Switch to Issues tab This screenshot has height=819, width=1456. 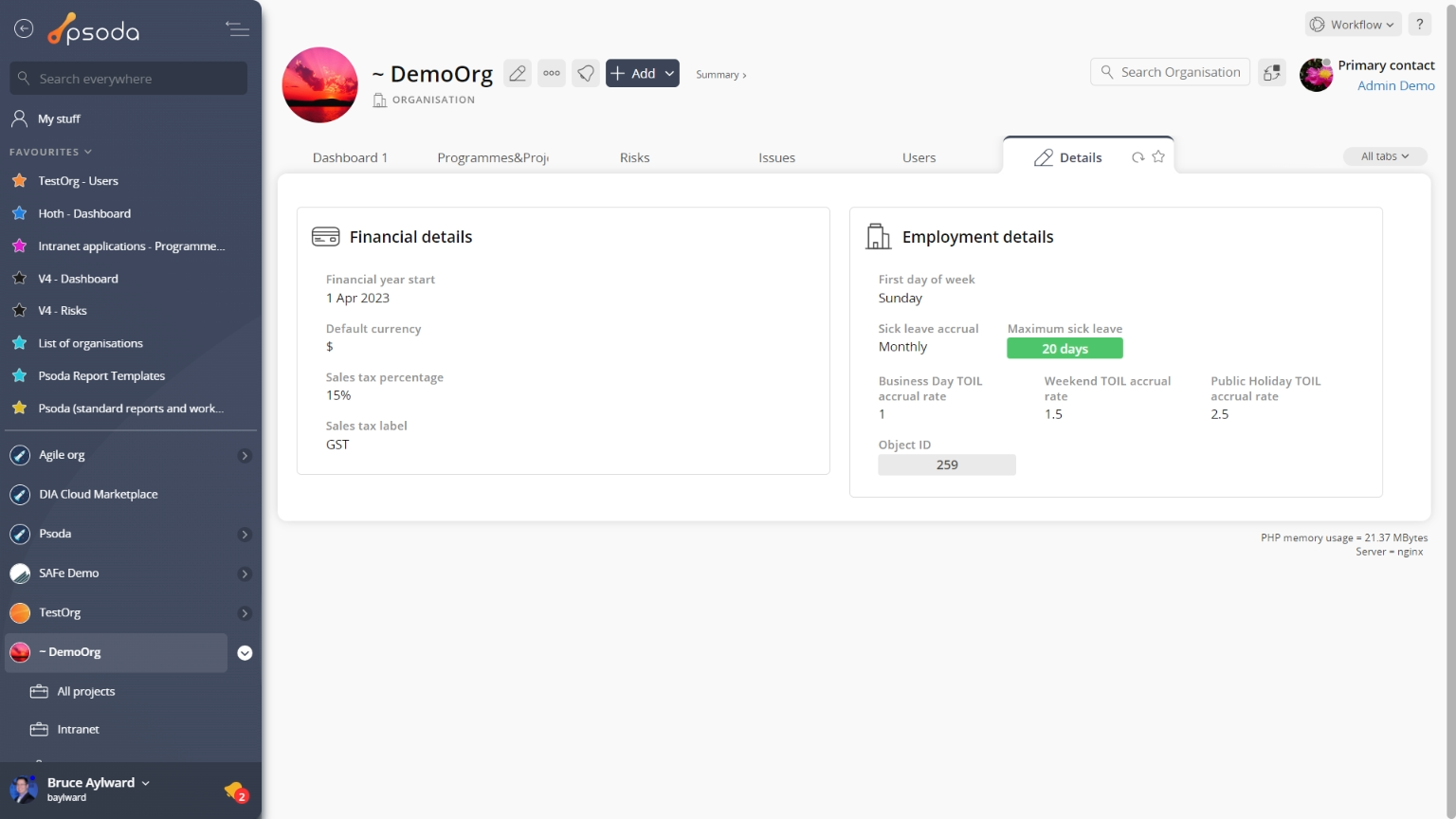coord(776,157)
